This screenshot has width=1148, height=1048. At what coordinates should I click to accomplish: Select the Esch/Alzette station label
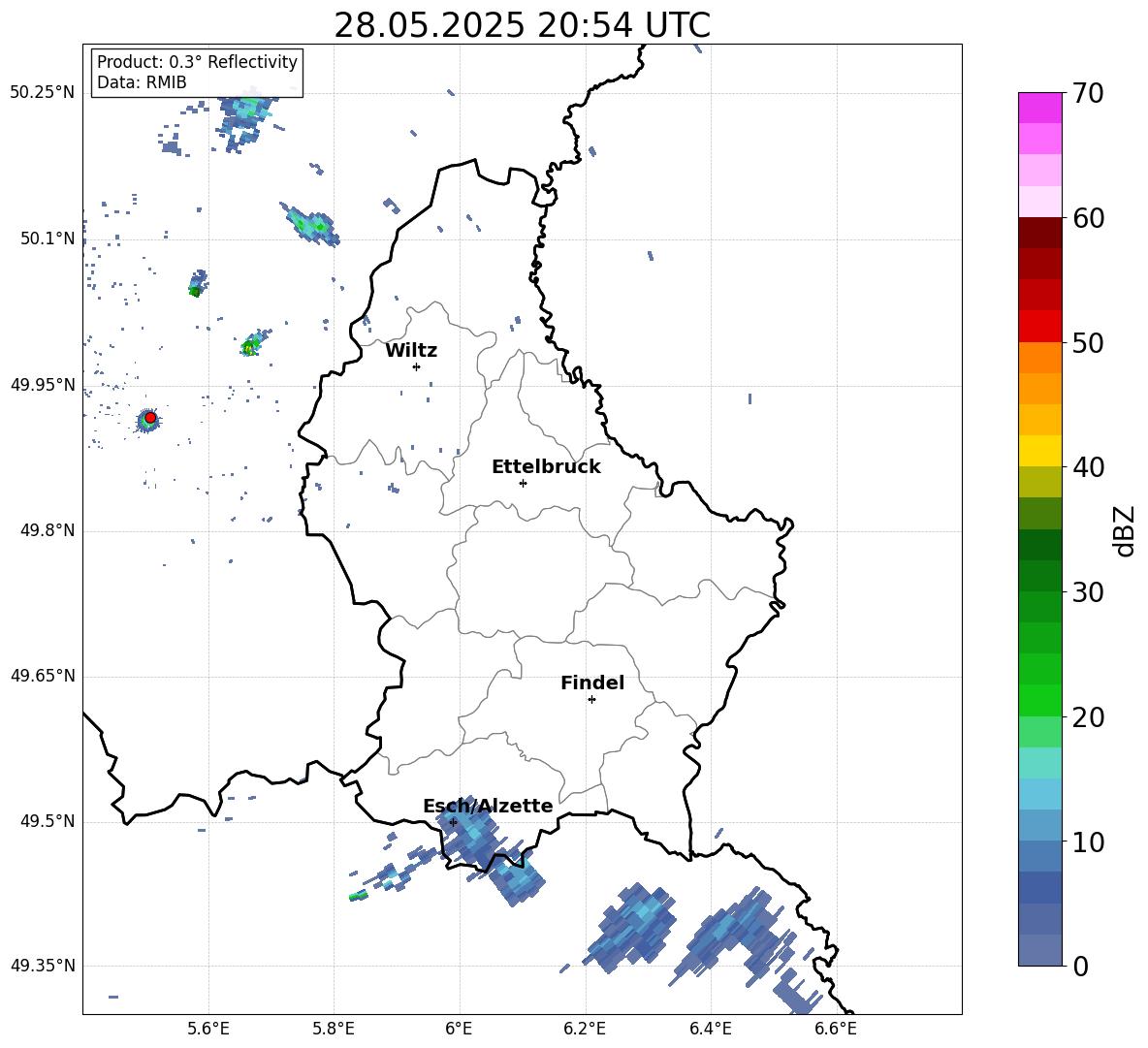488,806
